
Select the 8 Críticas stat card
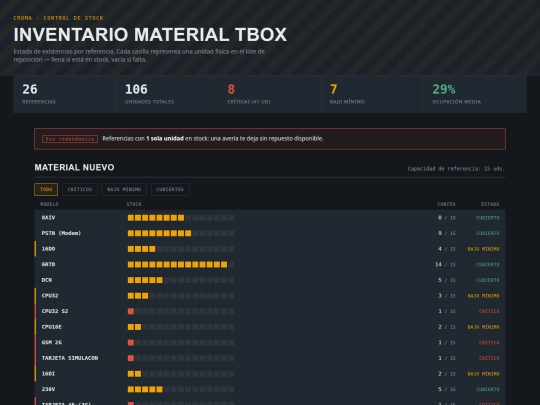tap(270, 94)
